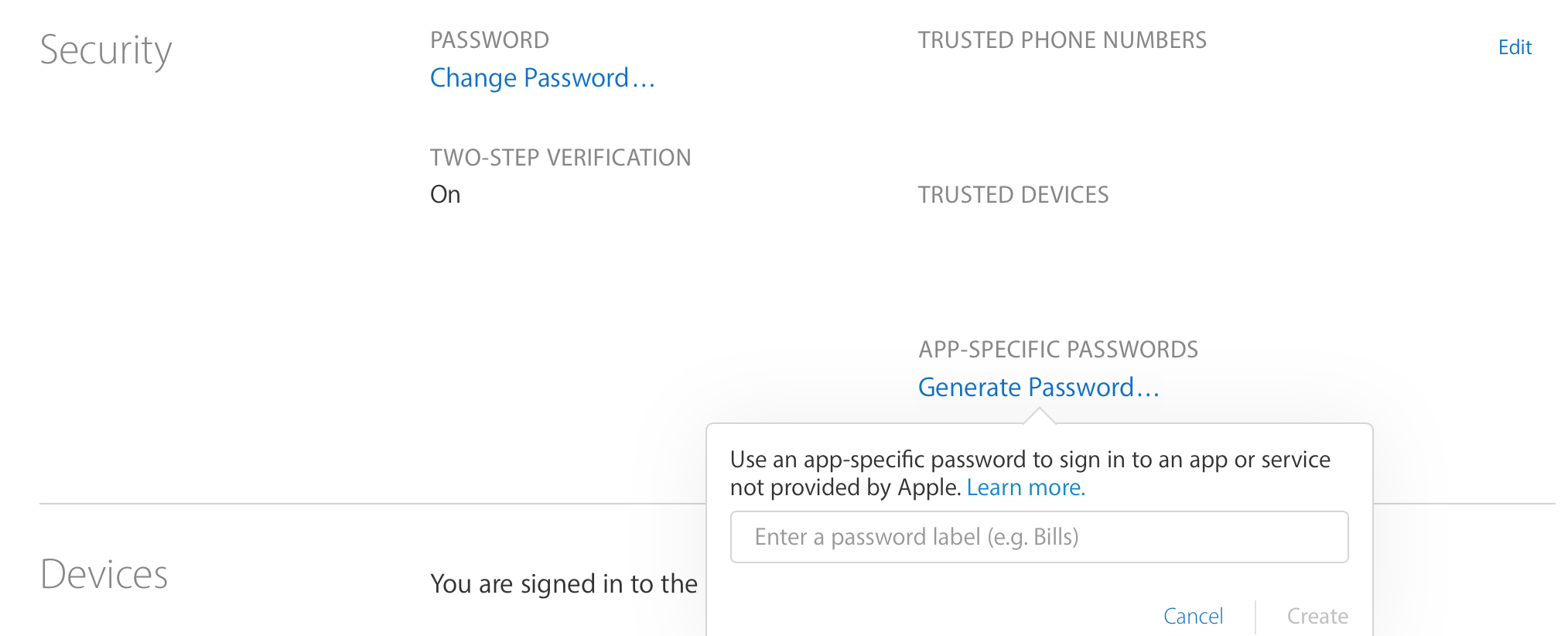Click the TWO-STEP VERIFICATION label
The height and width of the screenshot is (636, 1568).
coord(560,158)
